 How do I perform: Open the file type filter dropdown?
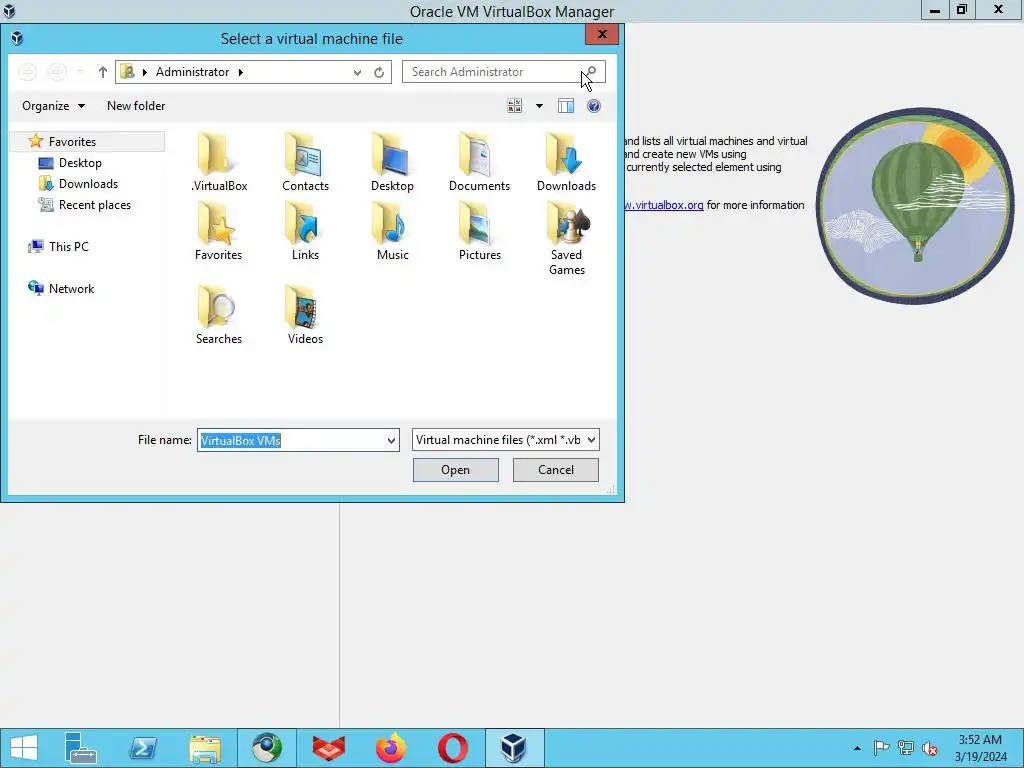click(591, 440)
